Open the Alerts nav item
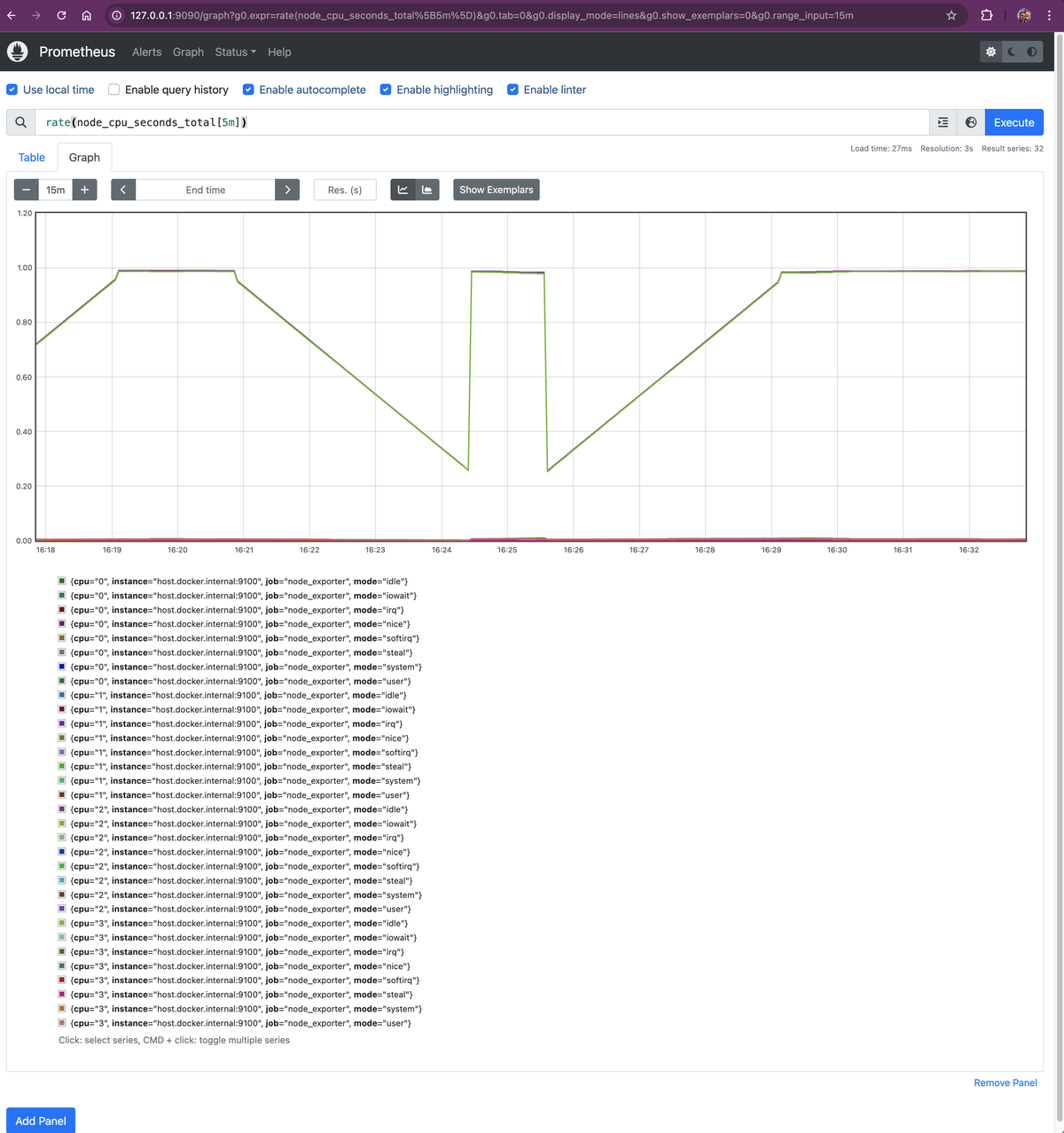The image size is (1064, 1133). point(147,52)
